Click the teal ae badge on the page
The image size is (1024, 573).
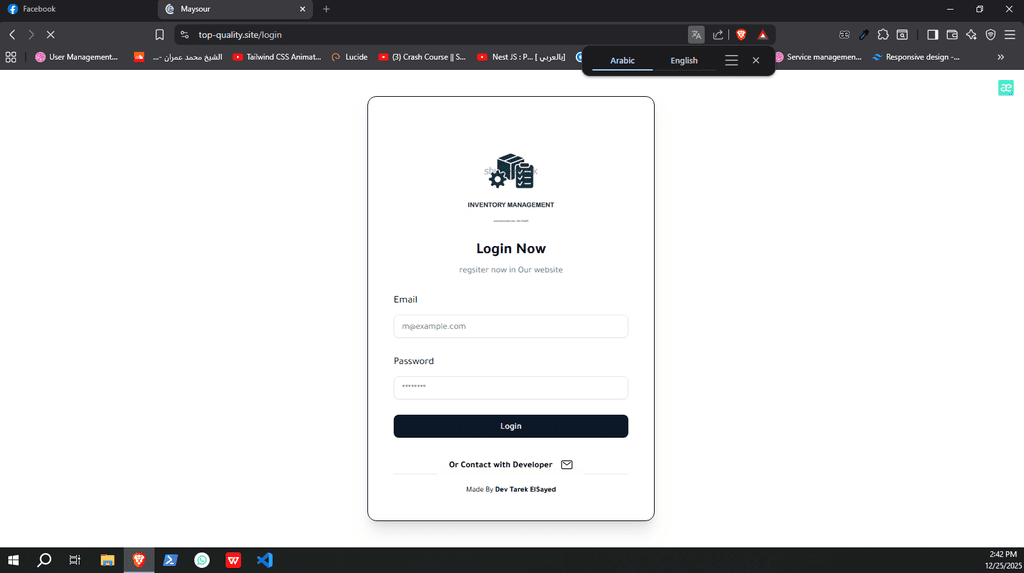(1006, 88)
